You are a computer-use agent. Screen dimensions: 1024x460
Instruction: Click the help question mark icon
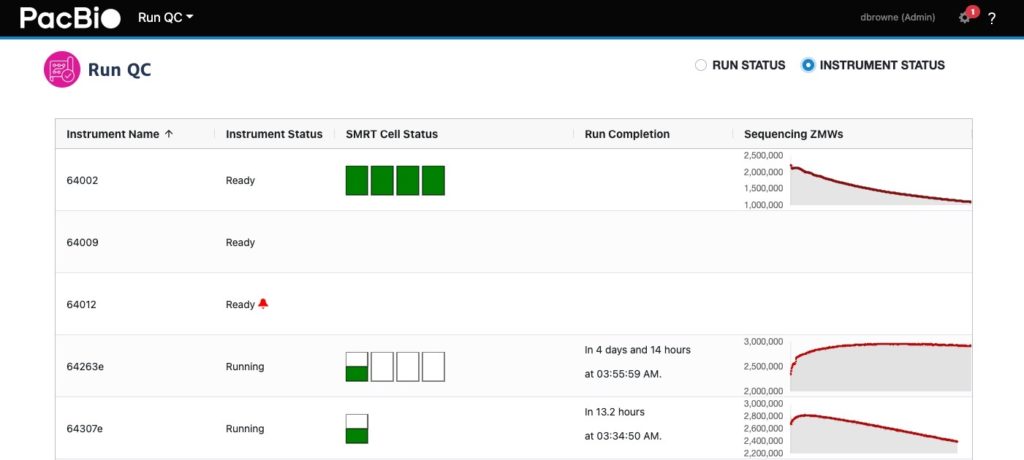[x=992, y=18]
